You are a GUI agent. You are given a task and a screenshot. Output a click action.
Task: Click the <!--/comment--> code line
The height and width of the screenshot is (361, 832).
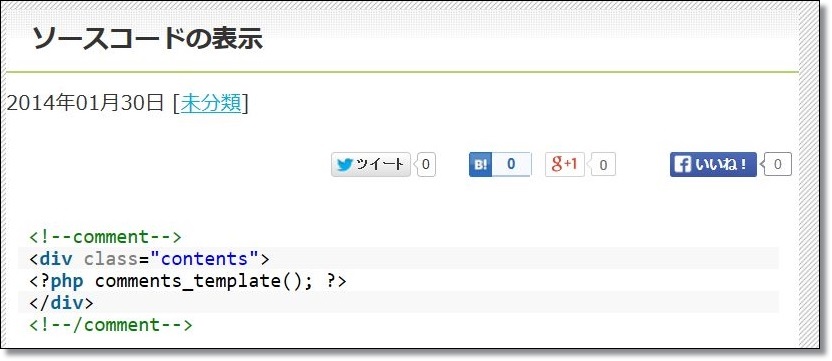(110, 324)
